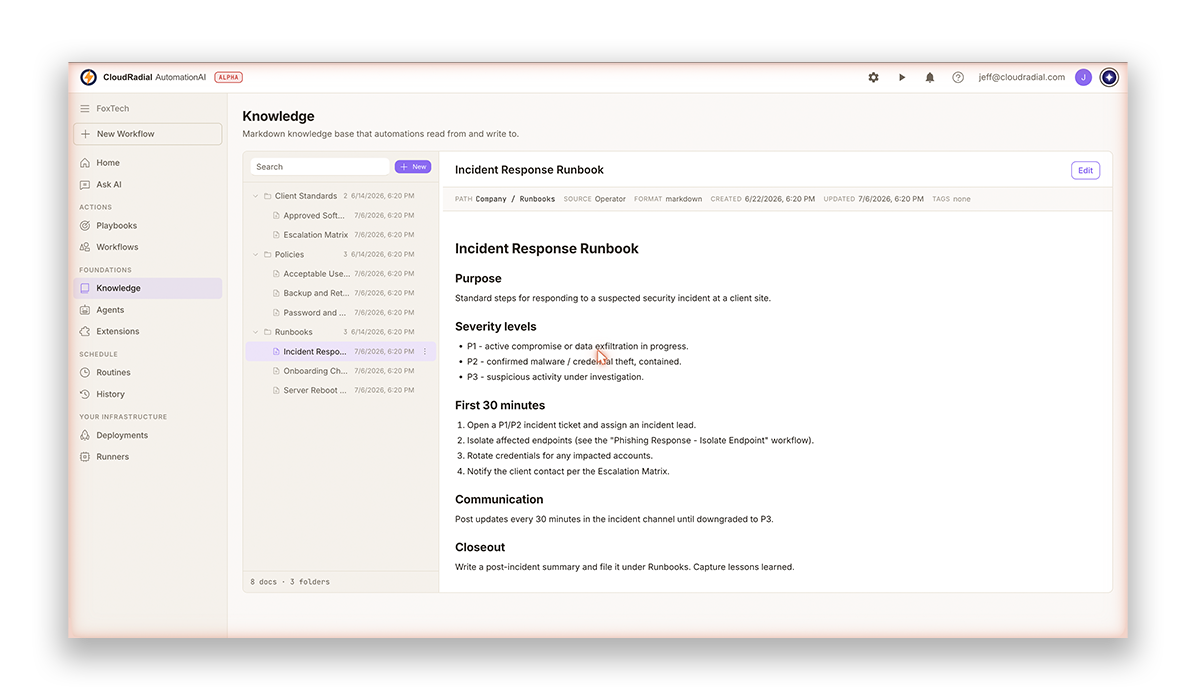The height and width of the screenshot is (700, 1200).
Task: Click the play icon in top bar
Action: 902,77
